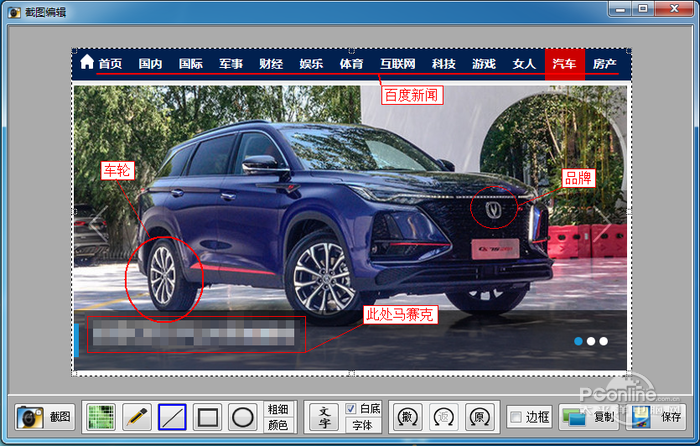700x446 pixels.
Task: Click 首页 in the captured navigation bar
Action: coord(110,64)
